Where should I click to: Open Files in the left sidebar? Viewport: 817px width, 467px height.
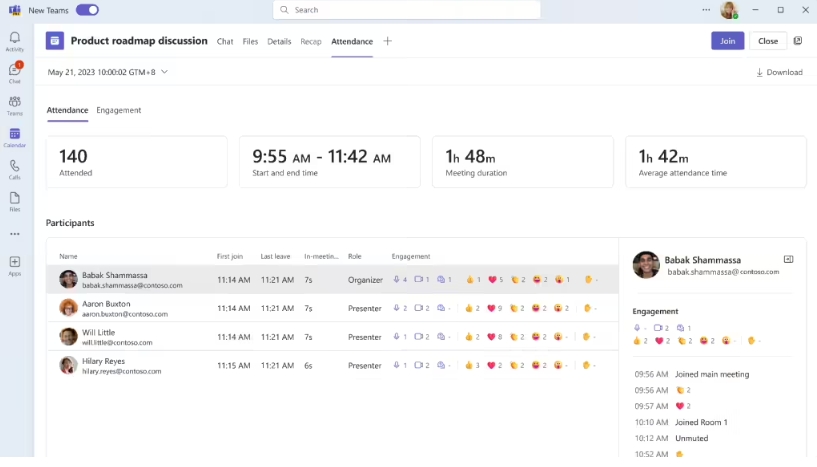14,200
